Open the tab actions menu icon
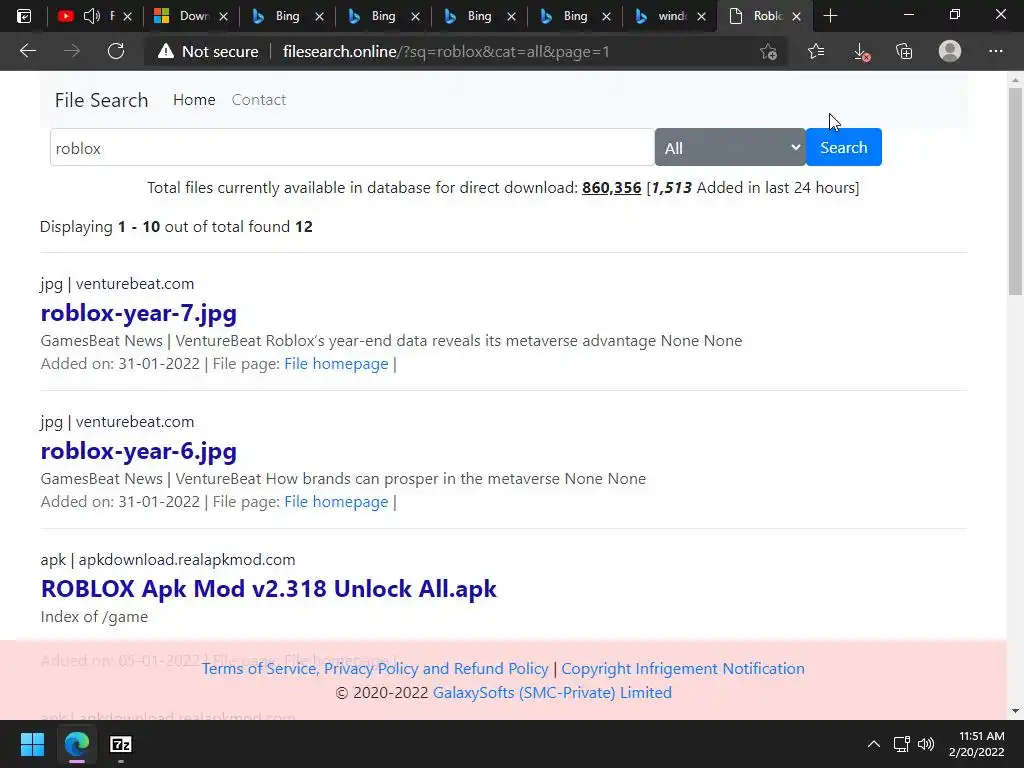Screen dimensions: 1024x768 pos(24,16)
